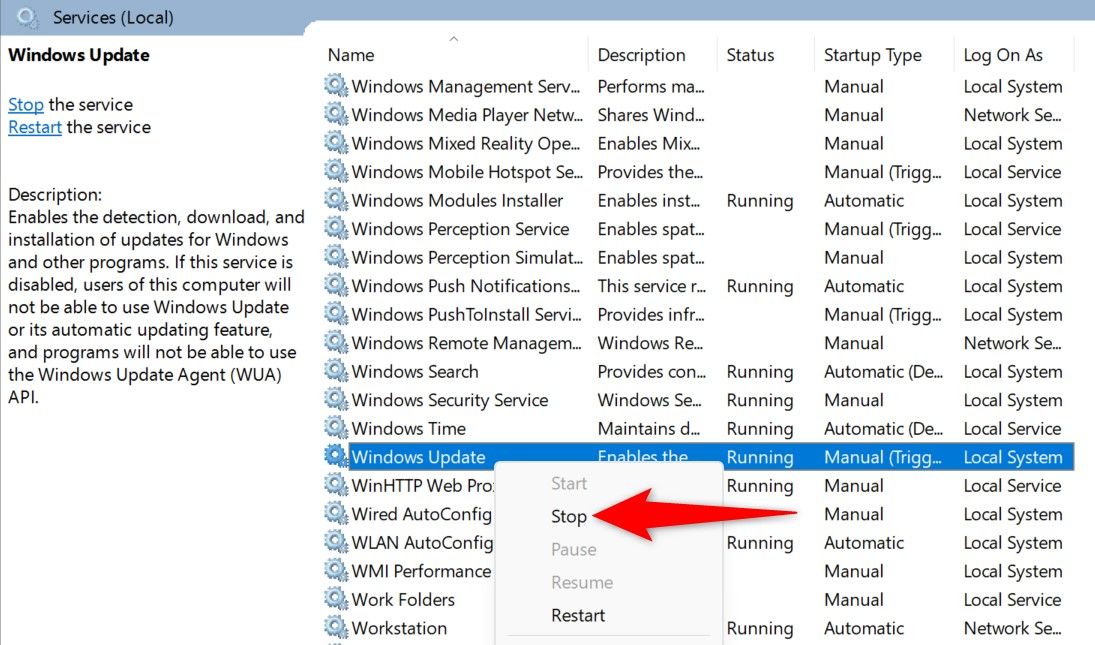Select Stop from the context menu
1095x645 pixels.
point(569,516)
